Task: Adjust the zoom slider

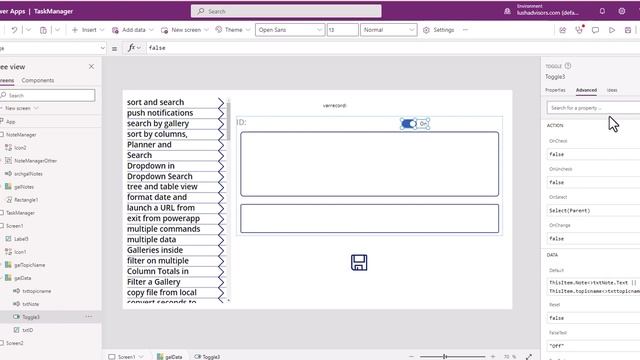Action: (x=445, y=357)
